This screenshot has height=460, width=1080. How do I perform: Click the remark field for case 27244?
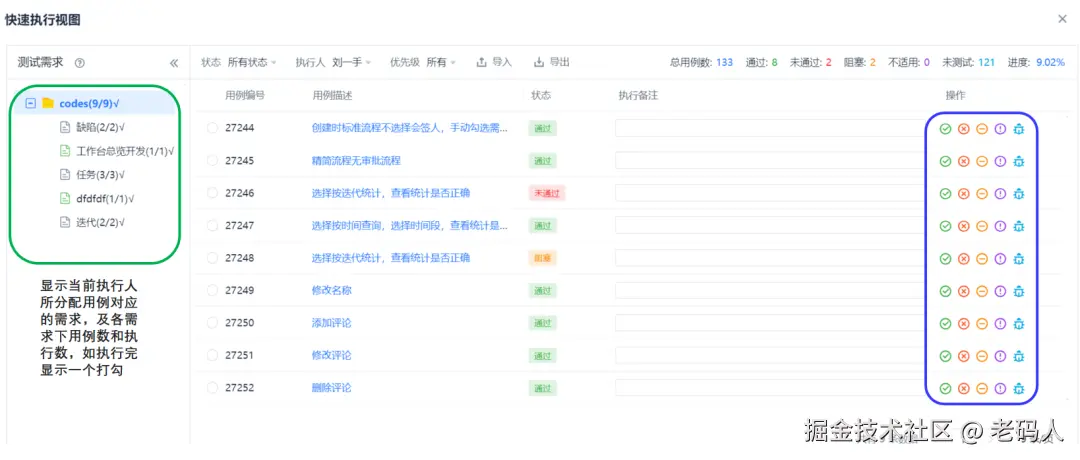tap(772, 128)
